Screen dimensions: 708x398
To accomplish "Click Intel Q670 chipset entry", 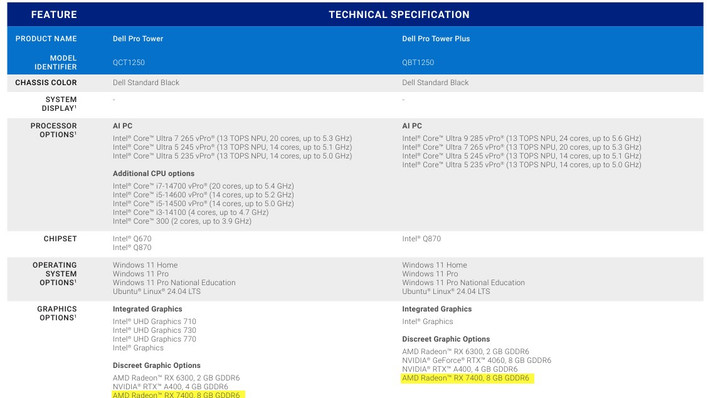I will pos(132,239).
